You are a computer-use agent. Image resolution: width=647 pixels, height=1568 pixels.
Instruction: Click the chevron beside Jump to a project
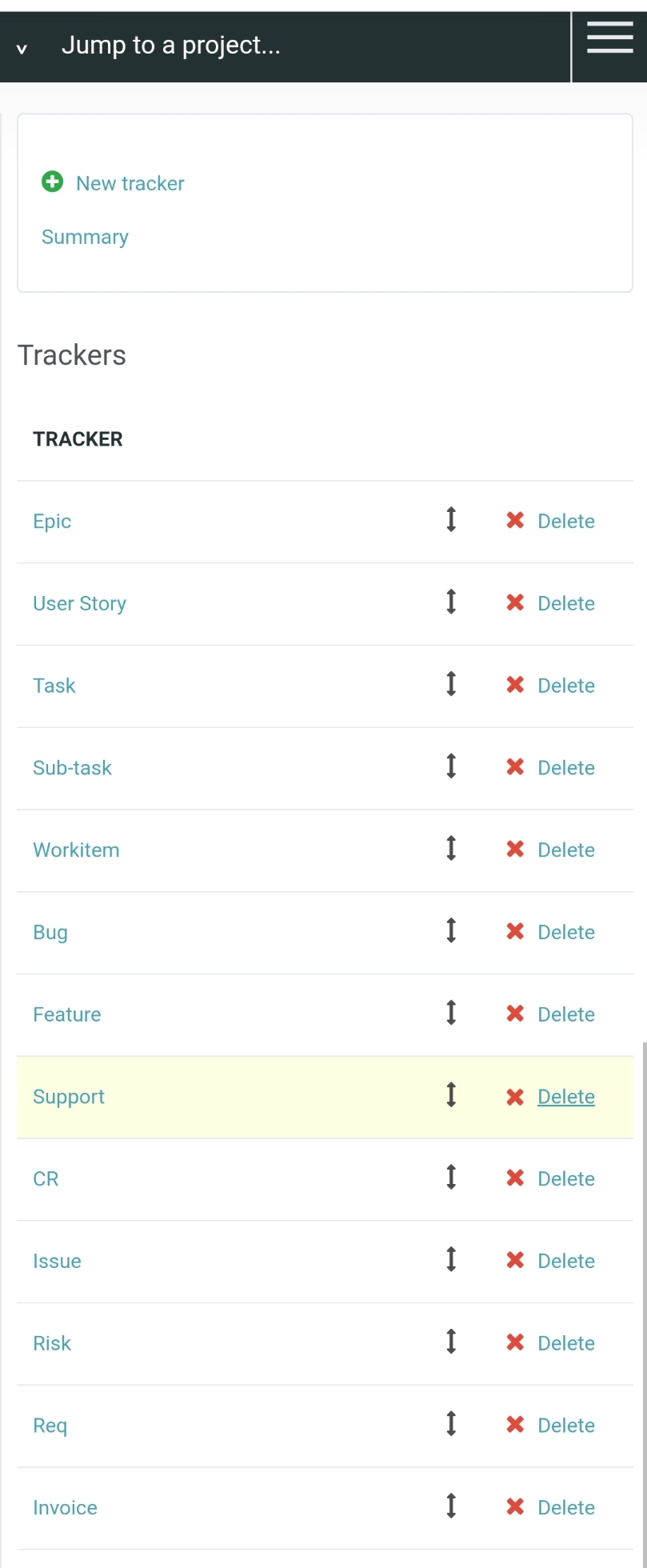click(22, 49)
